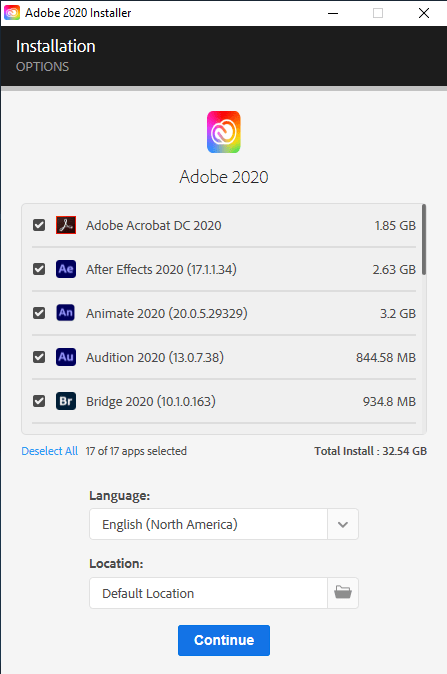
Task: Click the Deselect All link
Action: pyautogui.click(x=50, y=451)
